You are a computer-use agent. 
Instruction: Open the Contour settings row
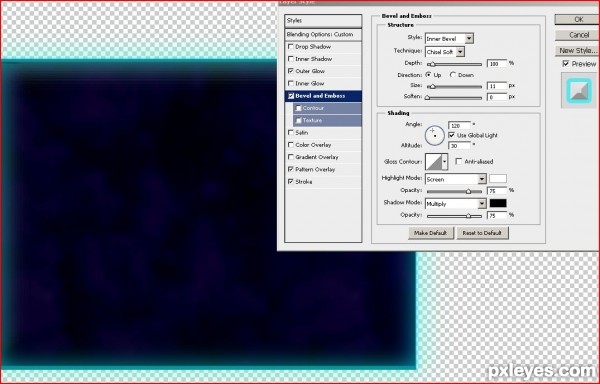tap(327, 108)
